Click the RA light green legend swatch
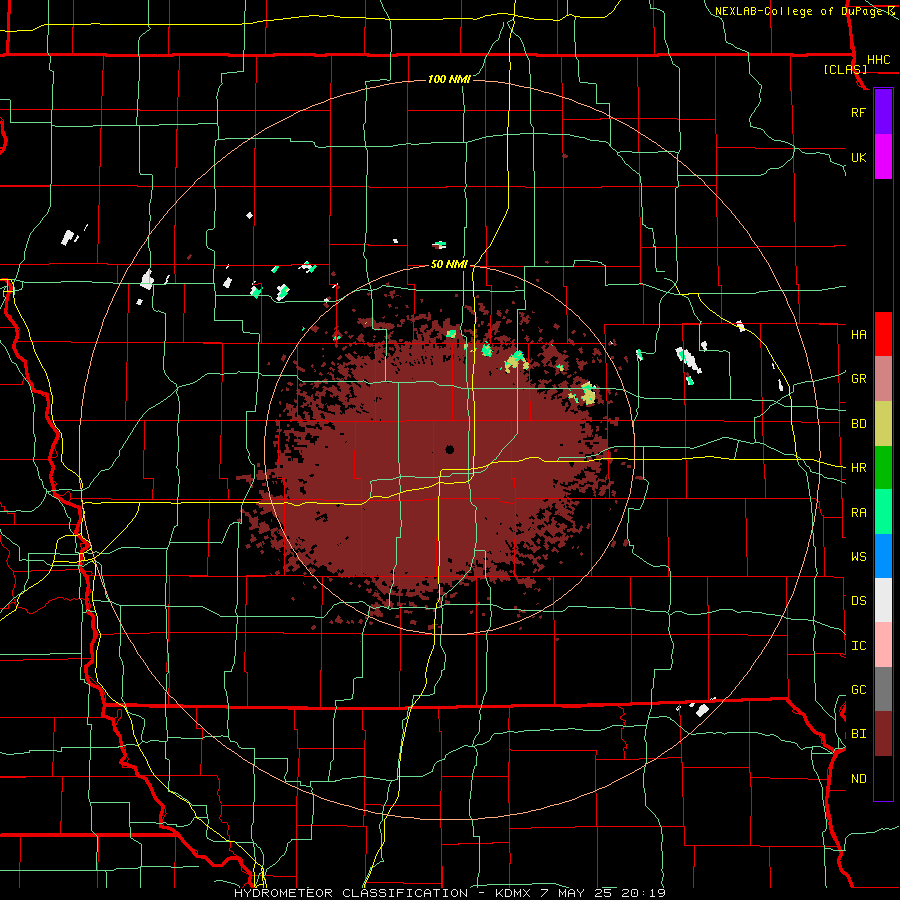Viewport: 900px width, 900px height. click(x=883, y=512)
